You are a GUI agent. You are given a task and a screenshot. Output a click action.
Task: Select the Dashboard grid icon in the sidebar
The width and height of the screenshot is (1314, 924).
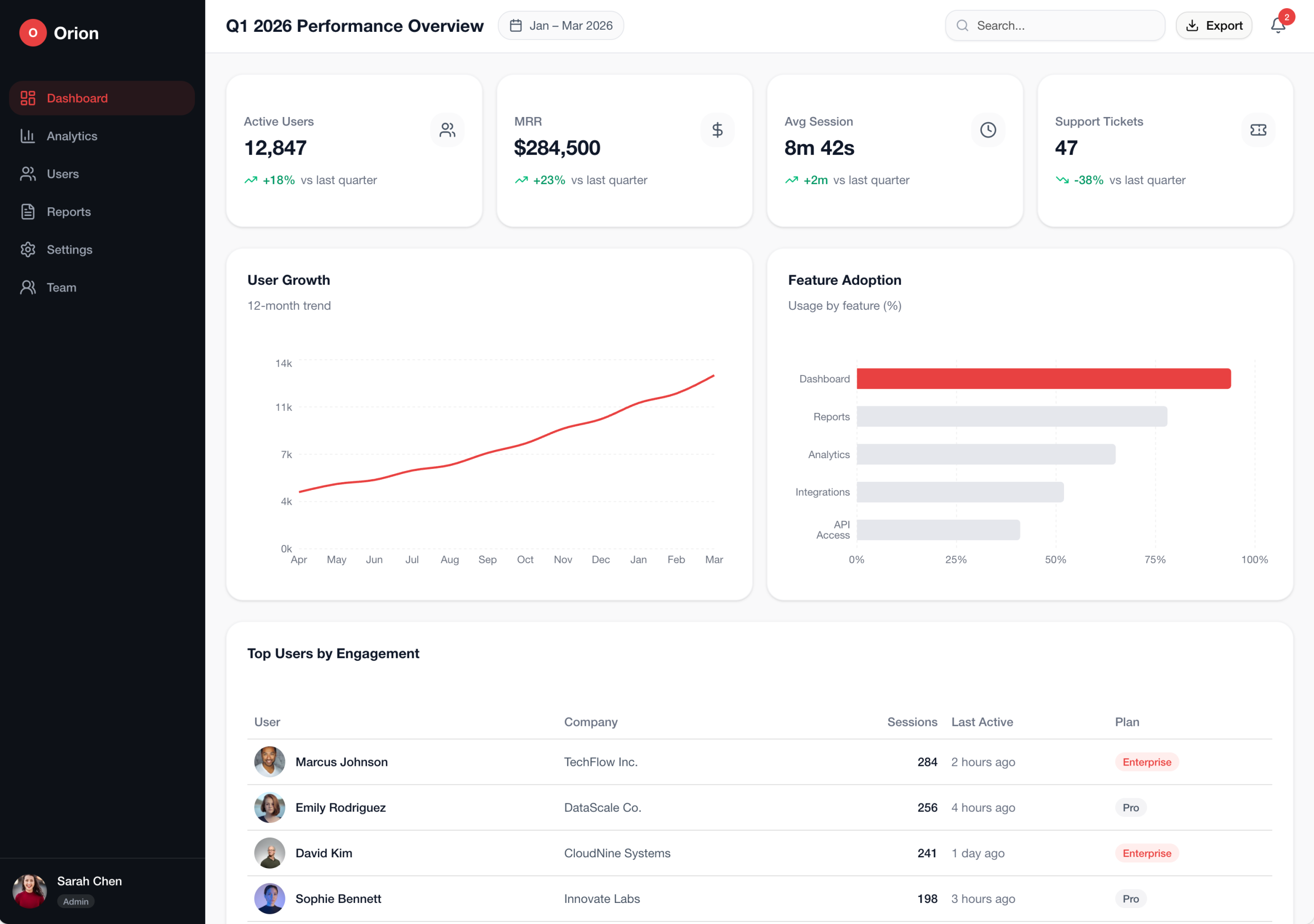[x=28, y=98]
